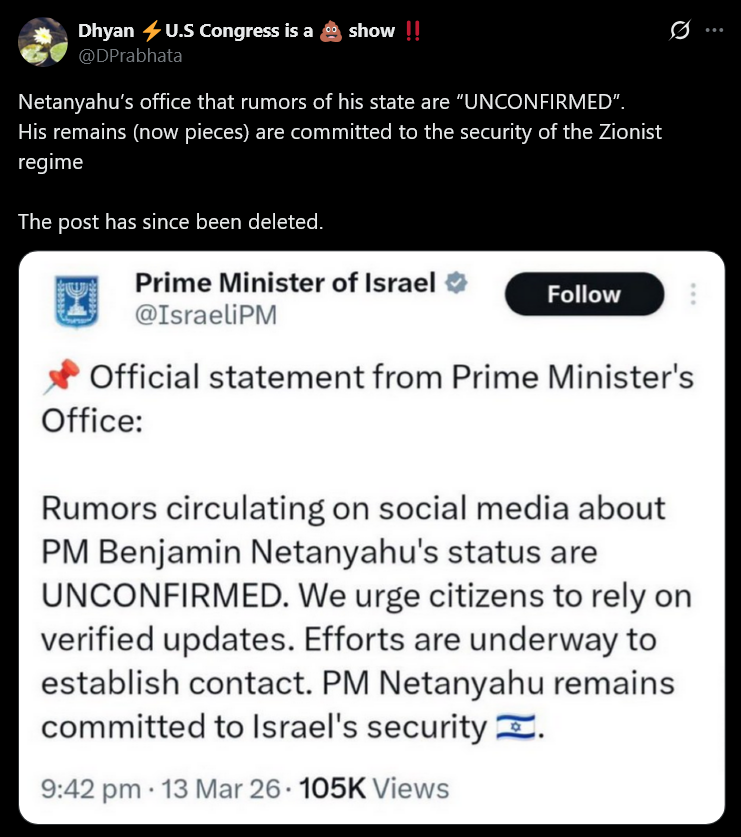The image size is (741, 837).
Task: Open the @DPrabhata handle link
Action: [130, 56]
